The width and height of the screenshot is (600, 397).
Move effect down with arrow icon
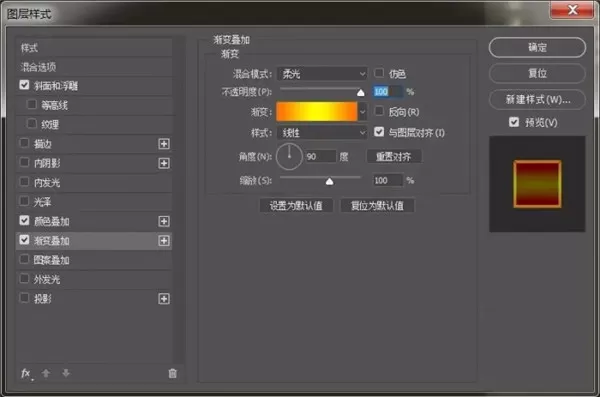click(66, 373)
